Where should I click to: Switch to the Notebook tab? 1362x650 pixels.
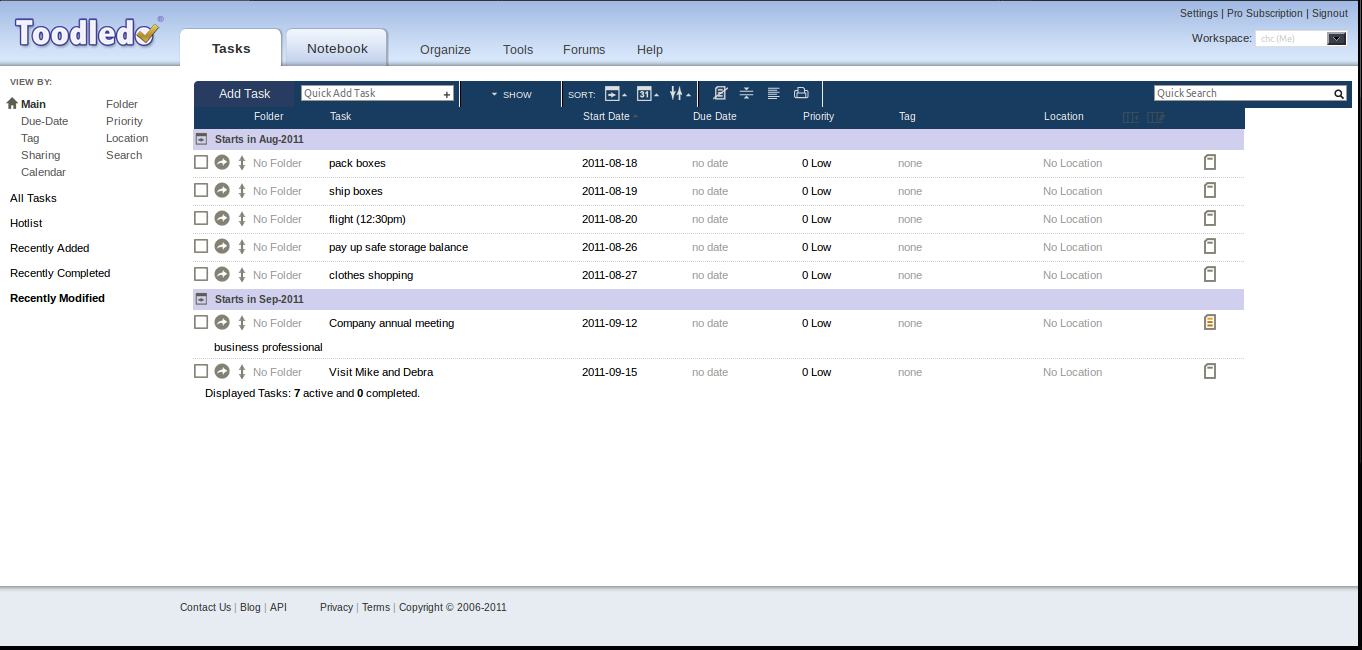[x=337, y=48]
